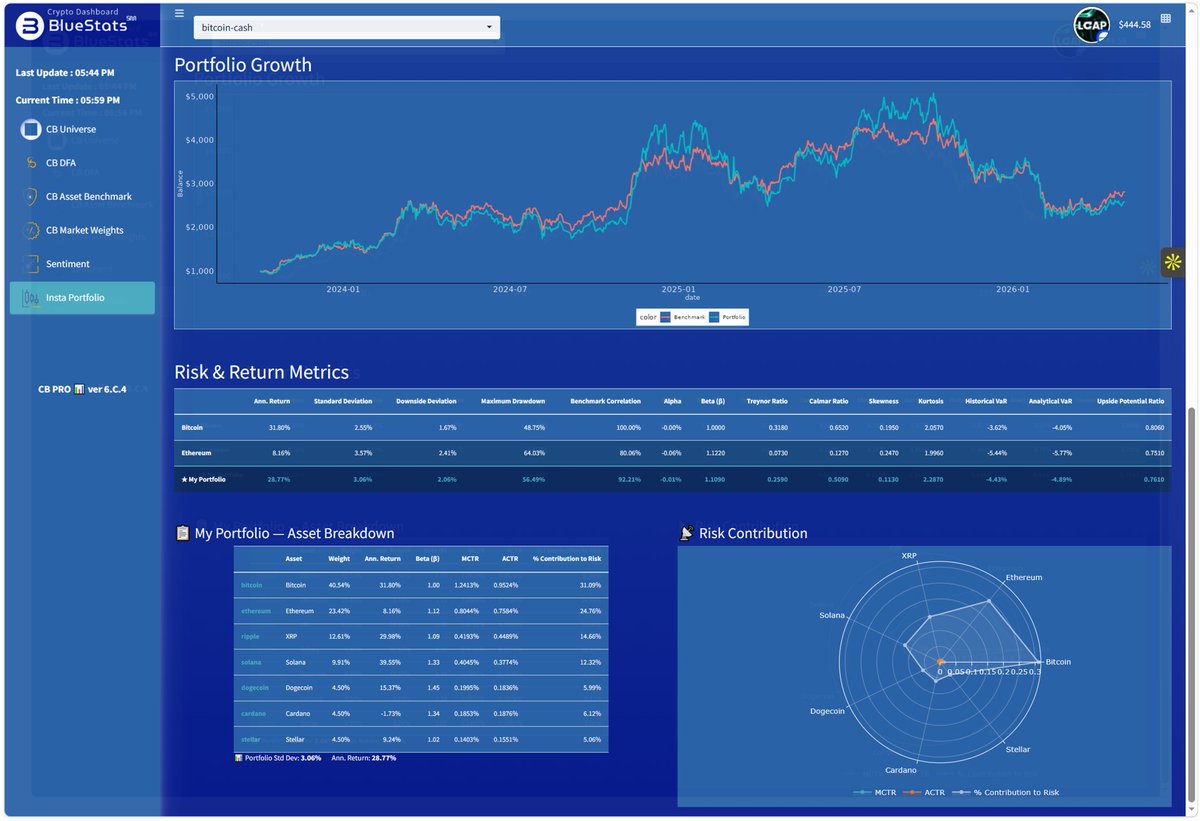Click the Ethereum row in Risk metrics

(673, 453)
